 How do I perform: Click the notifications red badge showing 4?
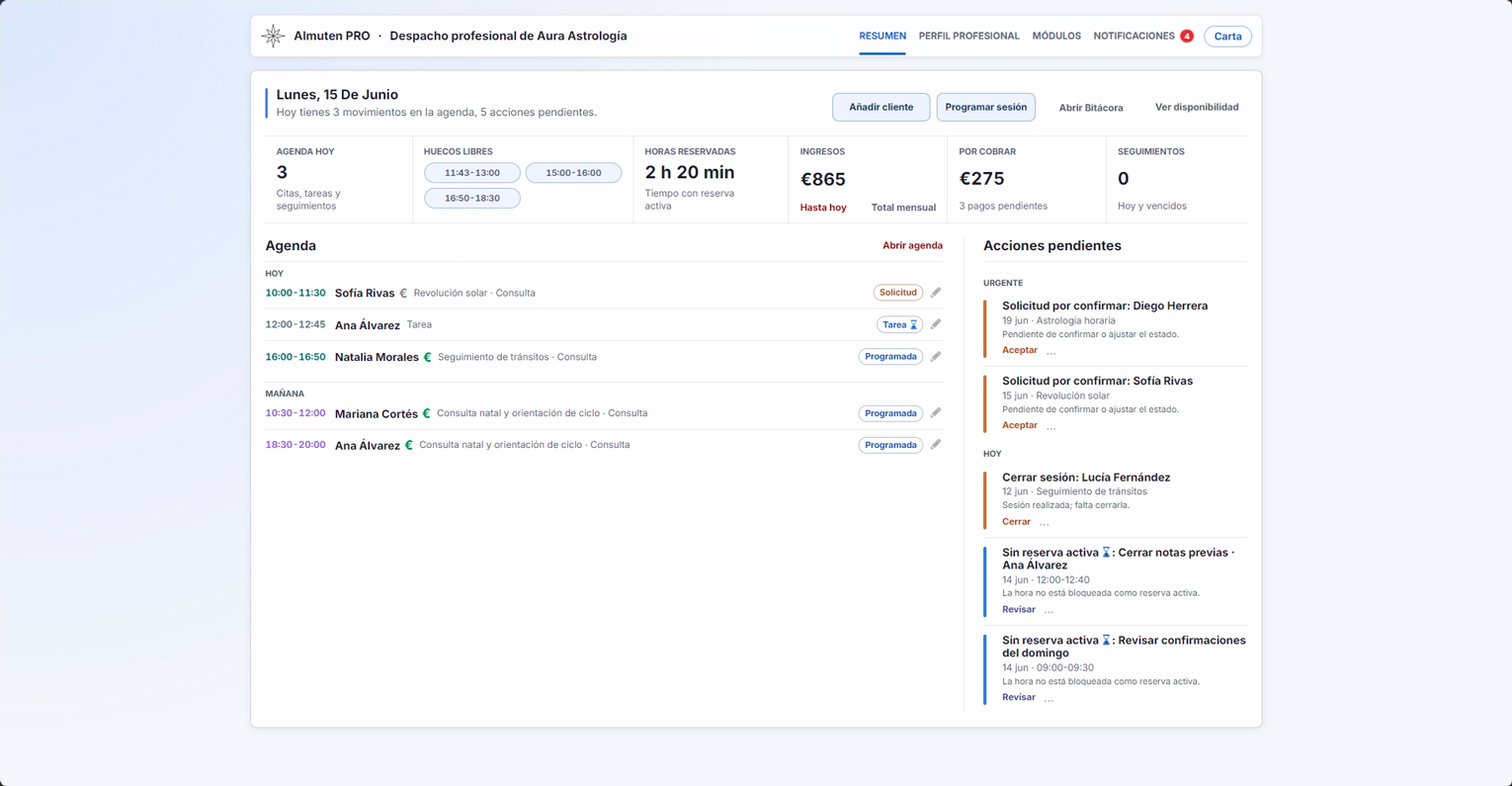coord(1187,37)
